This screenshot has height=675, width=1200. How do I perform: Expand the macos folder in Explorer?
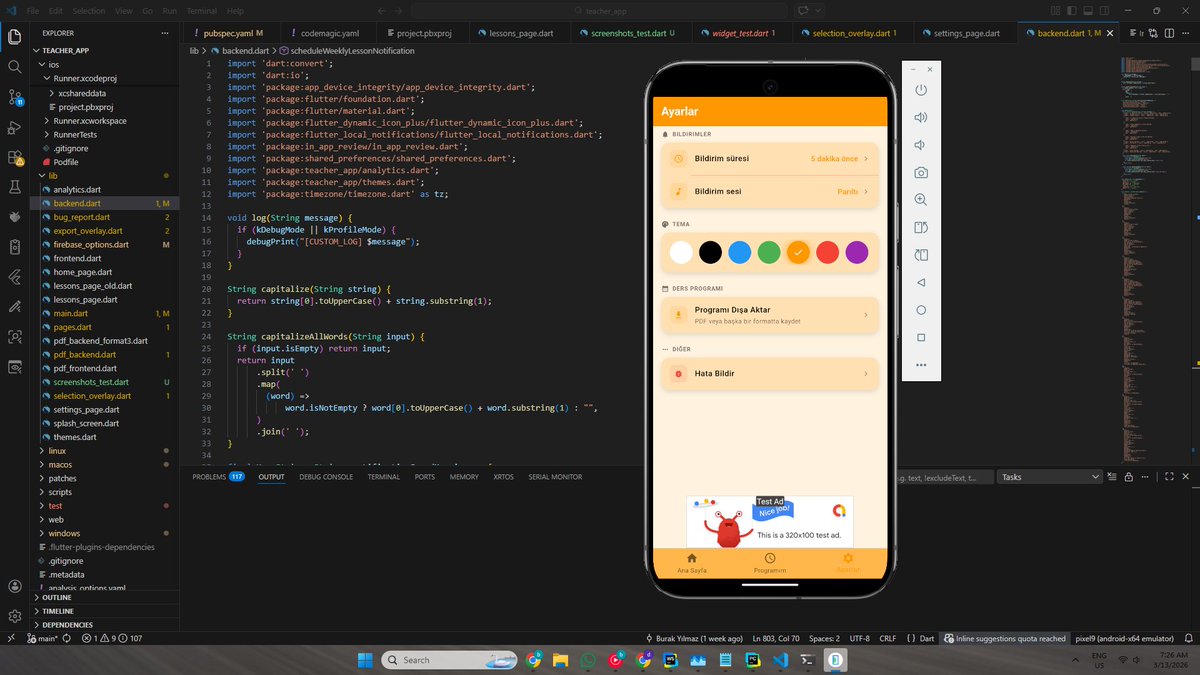pos(105,465)
